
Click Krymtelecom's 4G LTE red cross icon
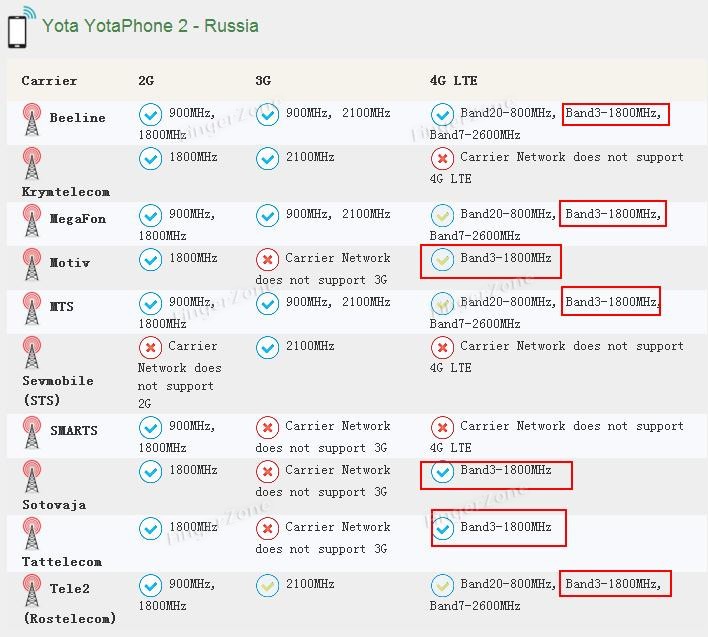click(x=442, y=158)
